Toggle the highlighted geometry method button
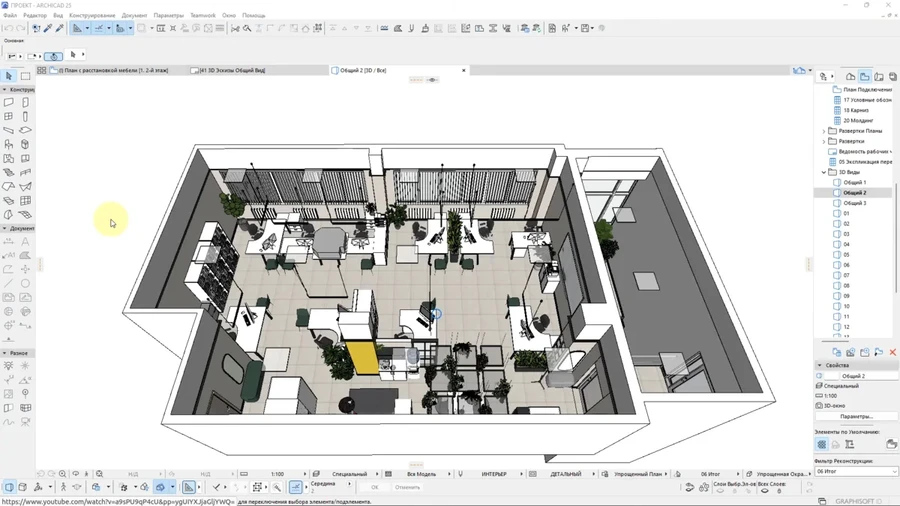The height and width of the screenshot is (506, 900). coord(54,56)
